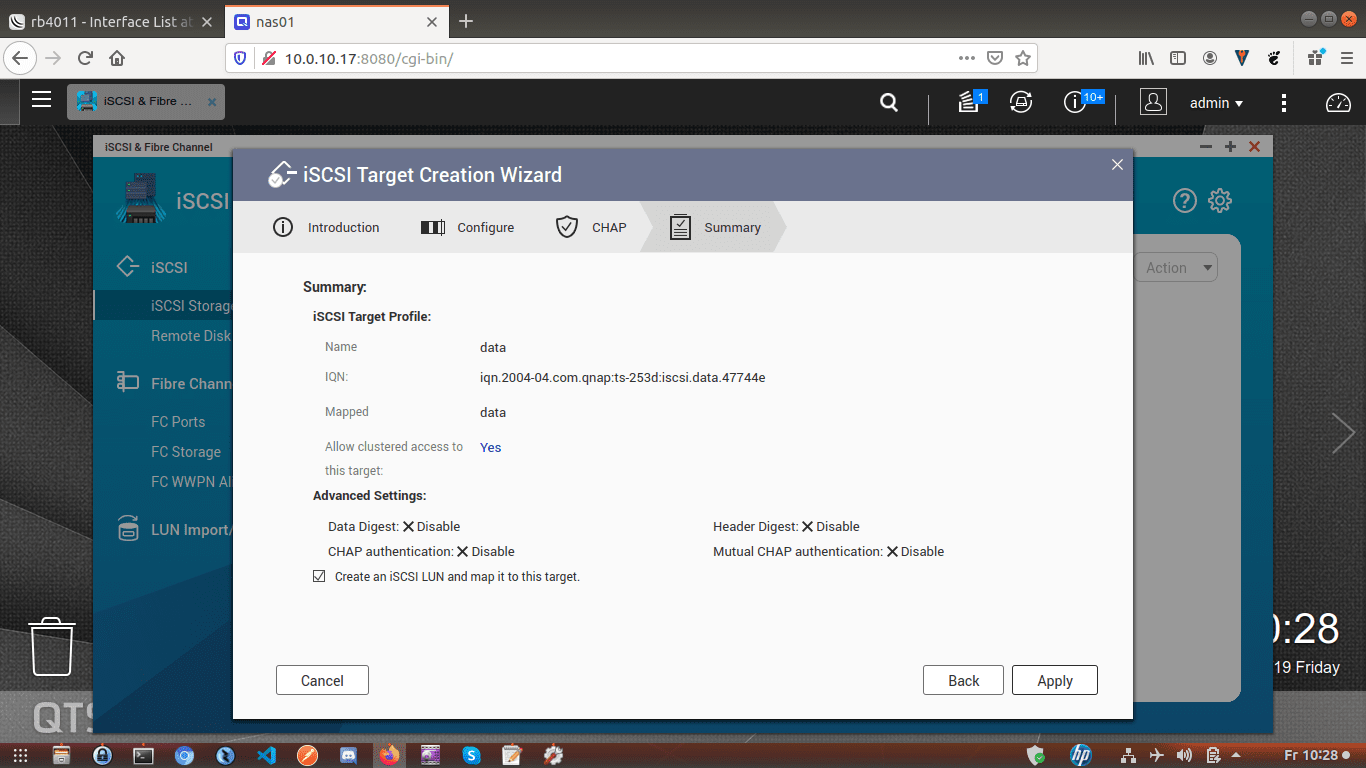1366x768 pixels.
Task: Open VS Code from taskbar
Action: pos(266,755)
